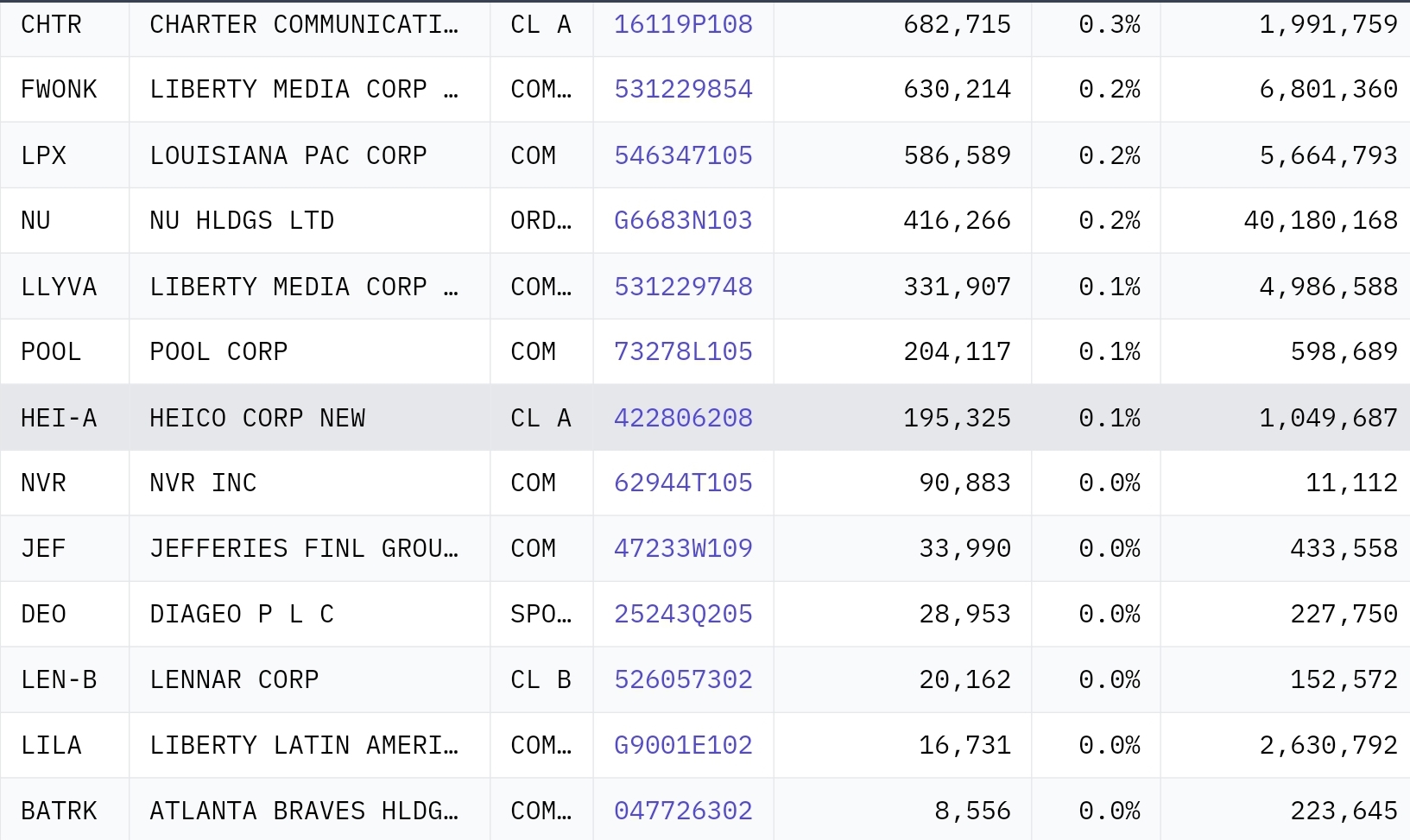Open CUSIP link 25243Q205
1410x840 pixels.
click(x=683, y=614)
